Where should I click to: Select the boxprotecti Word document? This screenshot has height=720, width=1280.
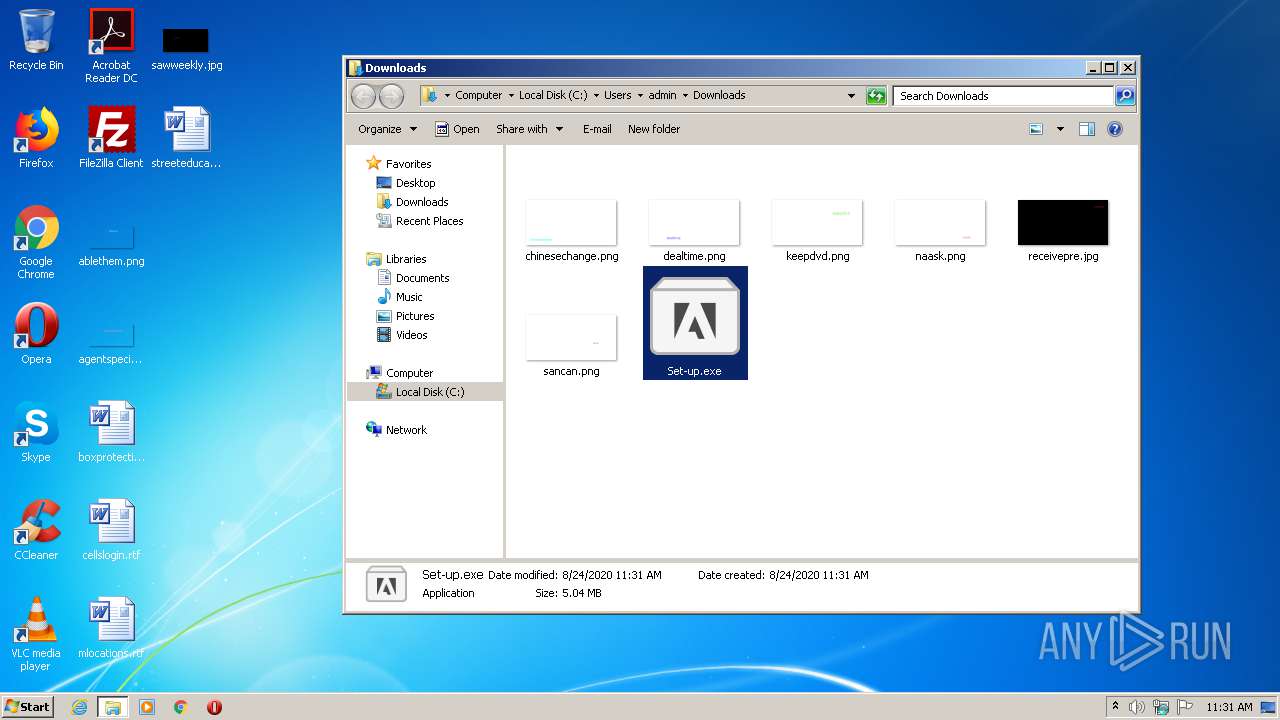pos(111,432)
